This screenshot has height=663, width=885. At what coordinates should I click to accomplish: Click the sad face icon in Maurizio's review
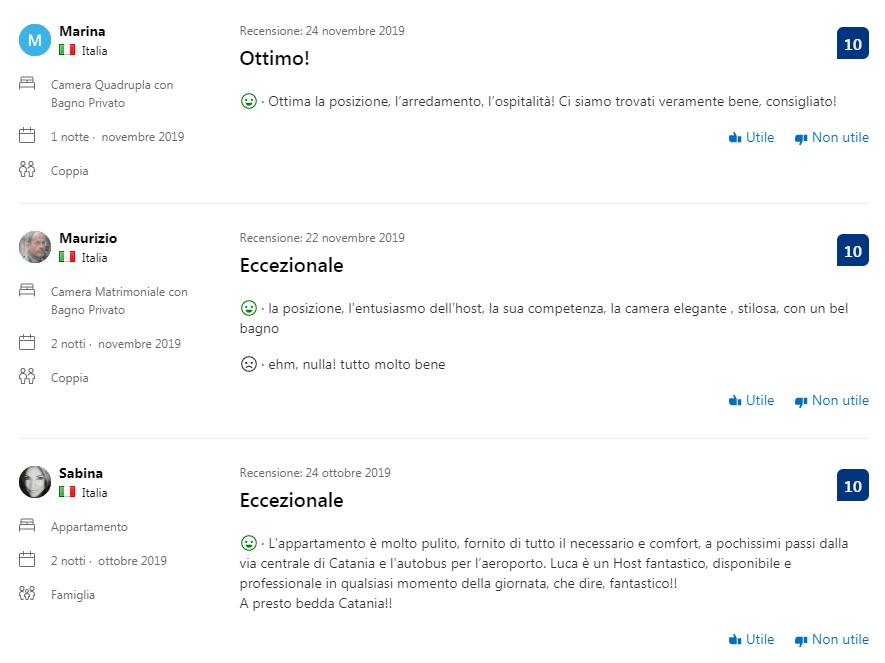[249, 364]
